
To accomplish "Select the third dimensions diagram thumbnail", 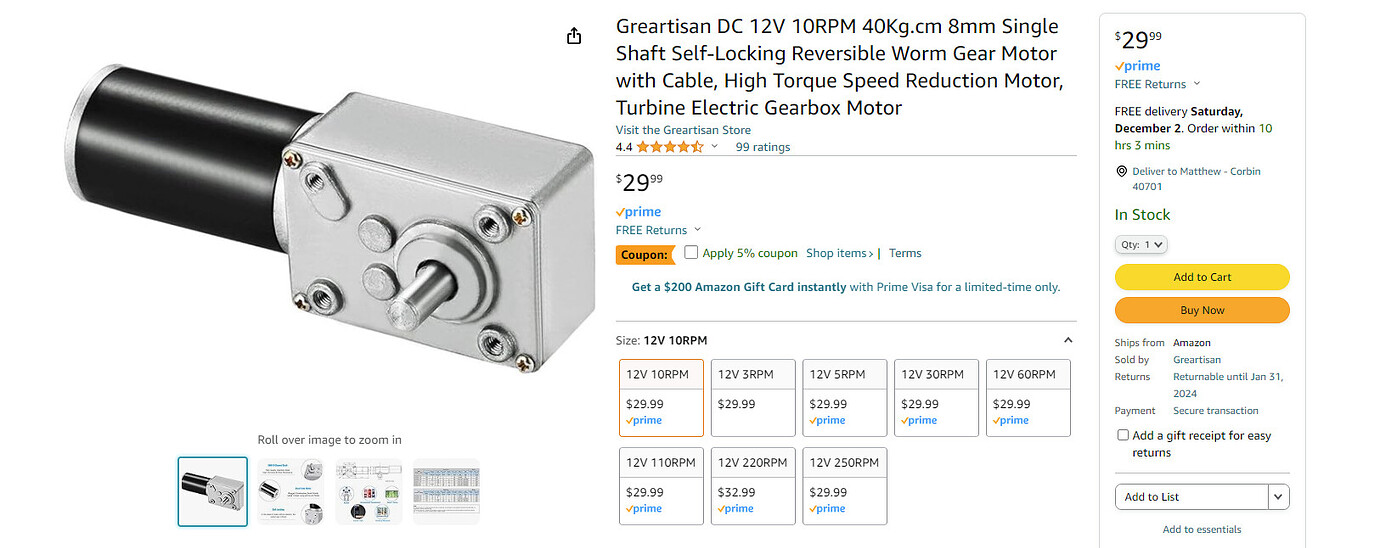I will [369, 491].
